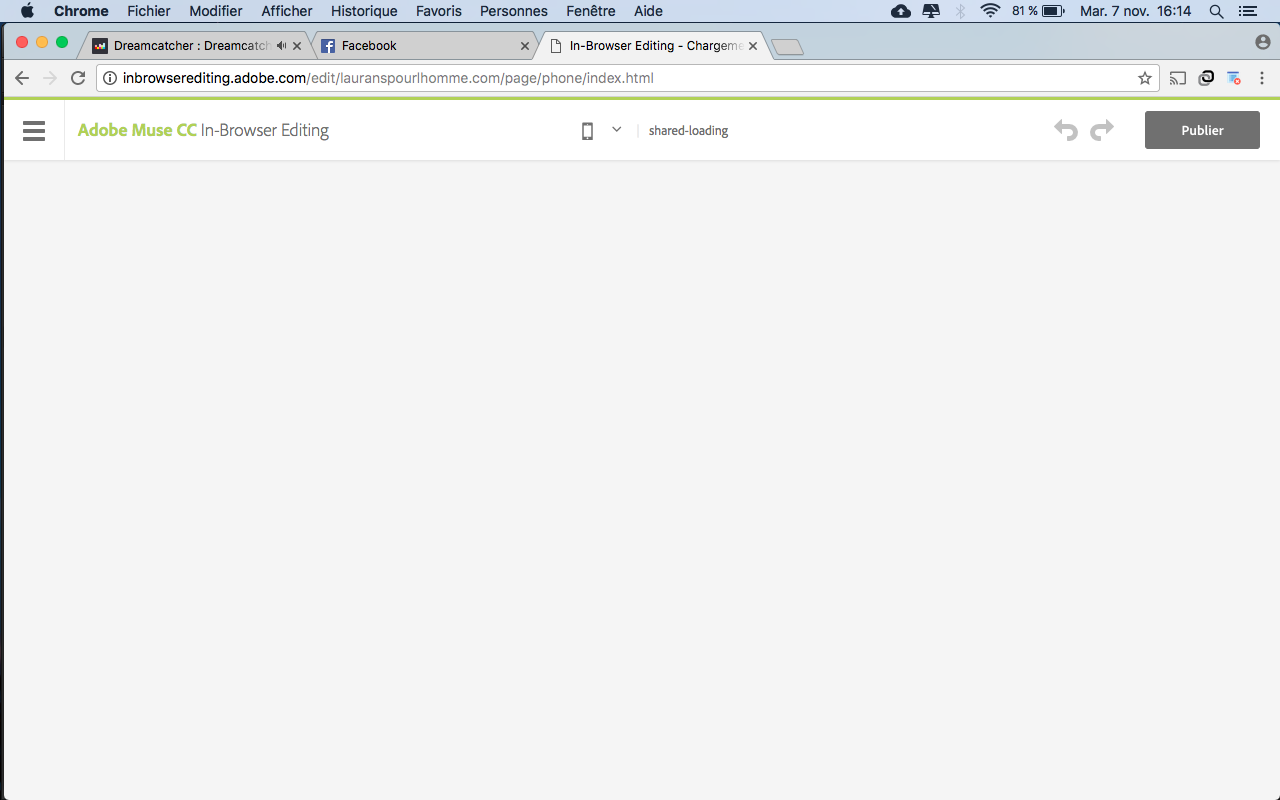Close the Dreamcatcher tab
The width and height of the screenshot is (1280, 800).
pyautogui.click(x=297, y=46)
